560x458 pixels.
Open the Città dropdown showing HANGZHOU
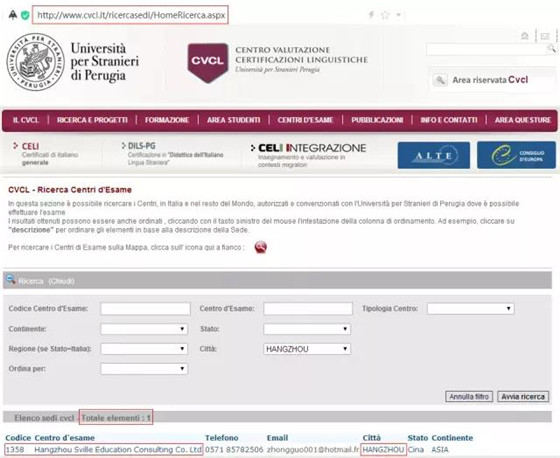[307, 349]
